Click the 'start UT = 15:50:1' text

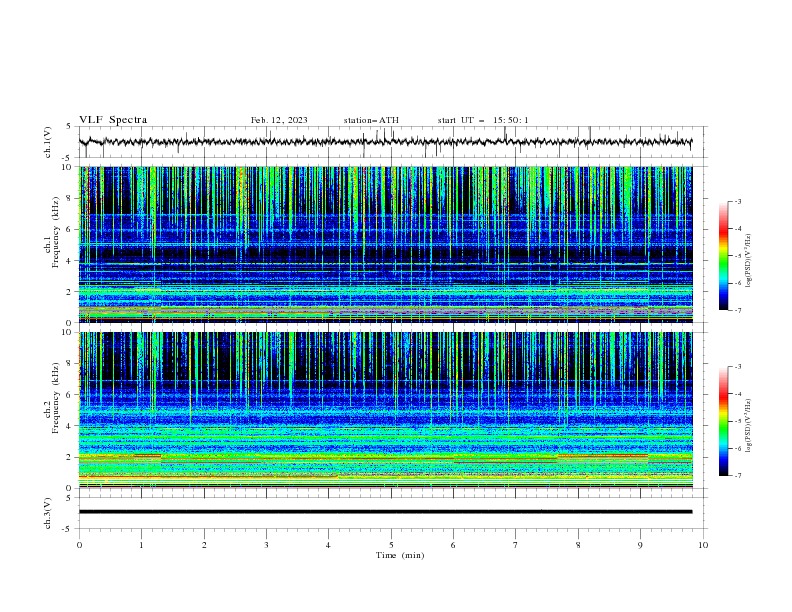click(483, 120)
